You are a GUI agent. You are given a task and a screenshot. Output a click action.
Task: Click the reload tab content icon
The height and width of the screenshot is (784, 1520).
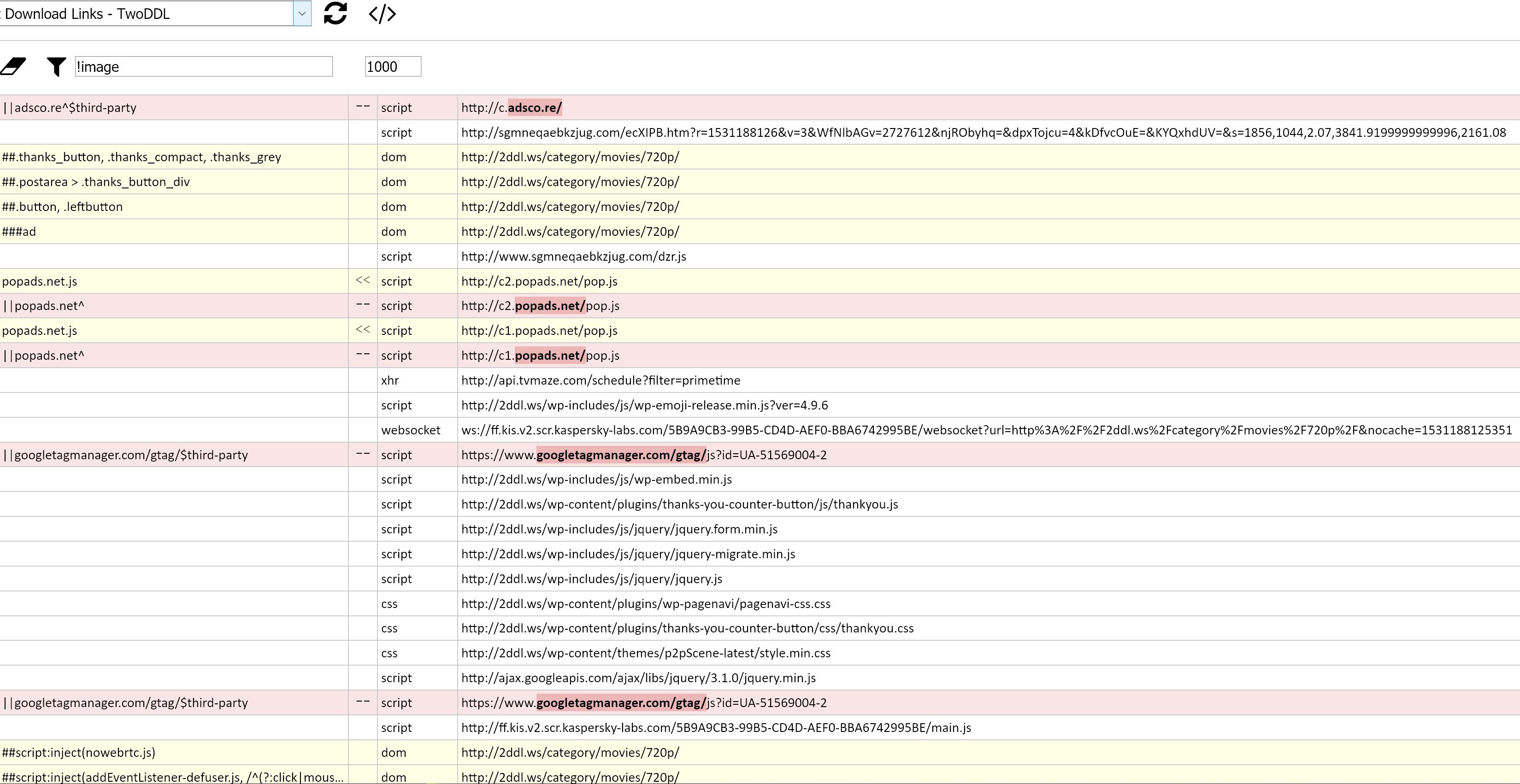click(335, 13)
